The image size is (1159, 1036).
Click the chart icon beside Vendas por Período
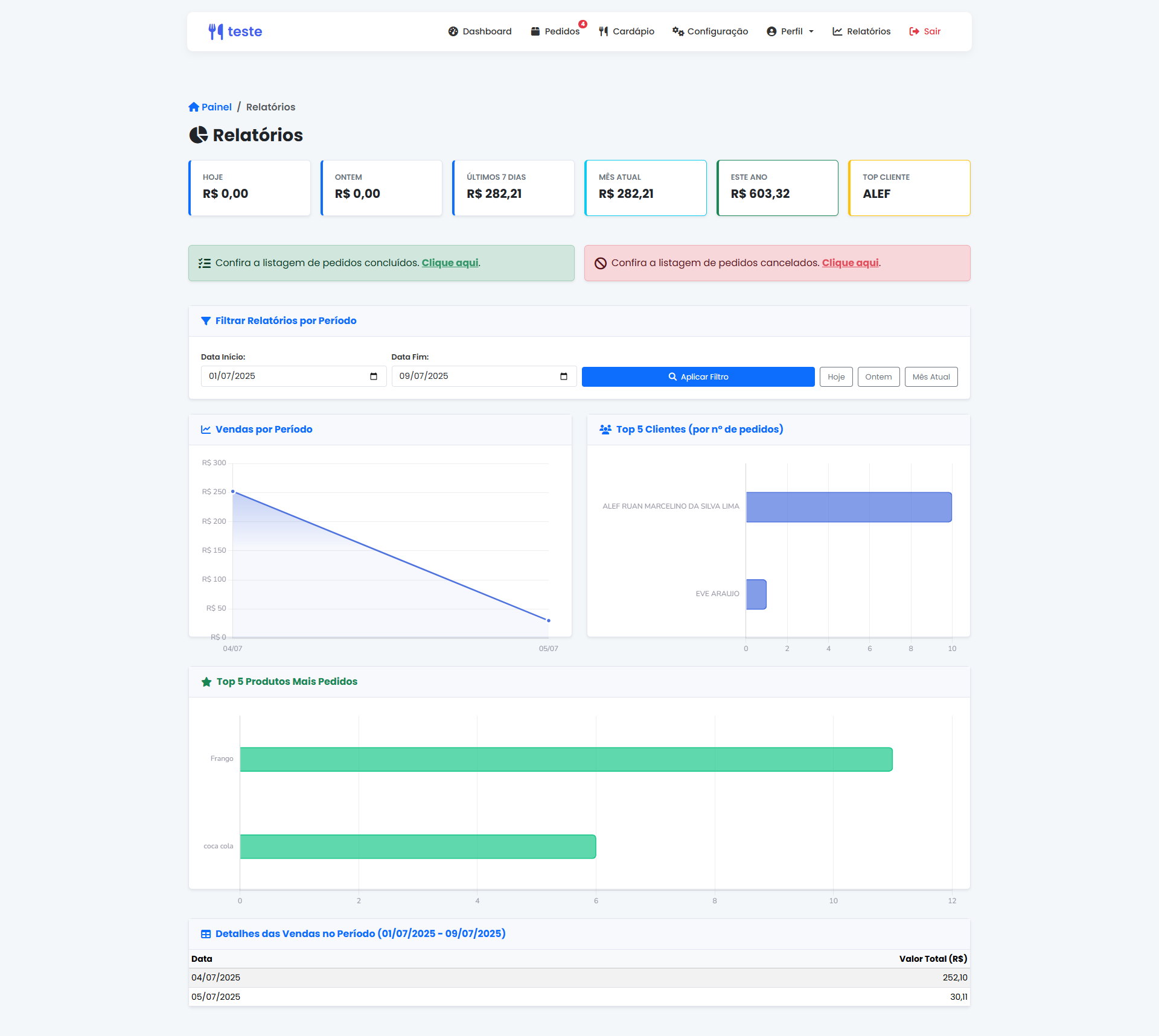tap(206, 430)
